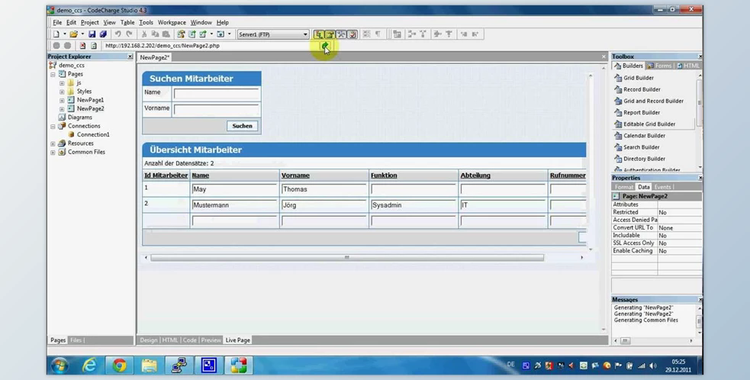This screenshot has width=750, height=380.
Task: Expand the NewPage1 tree node
Action: [x=62, y=100]
